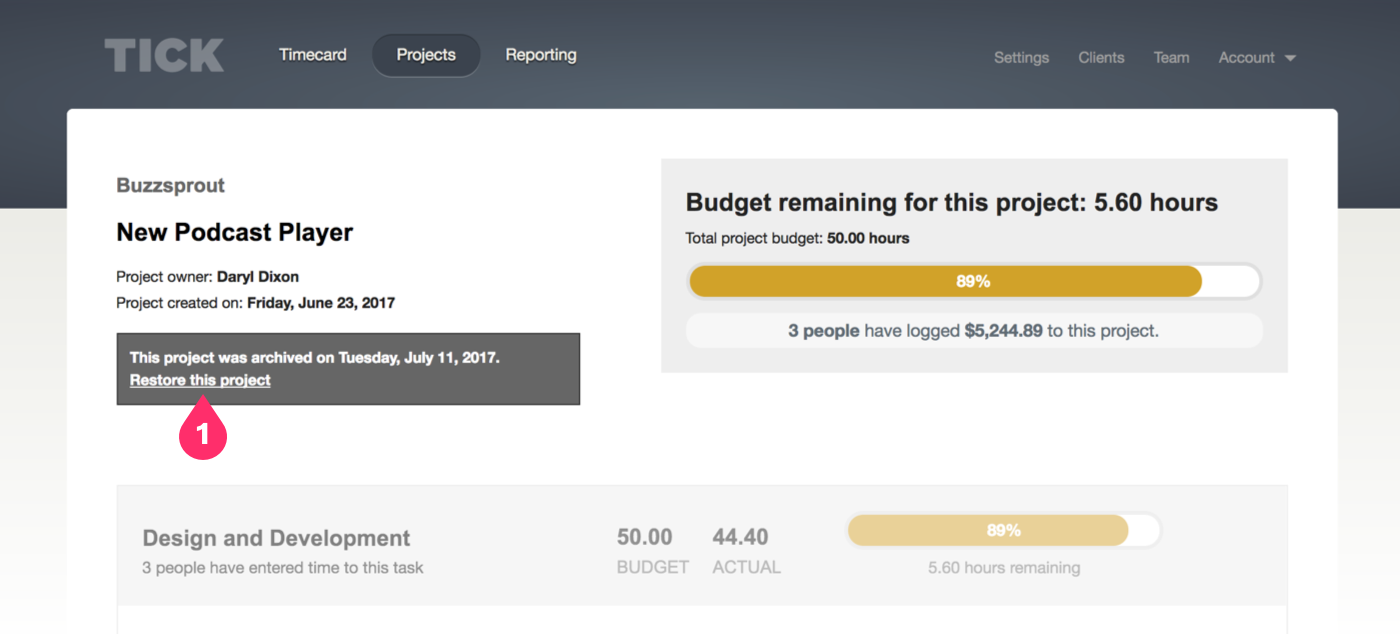
Task: Expand the Design and Development task row
Action: click(x=275, y=537)
